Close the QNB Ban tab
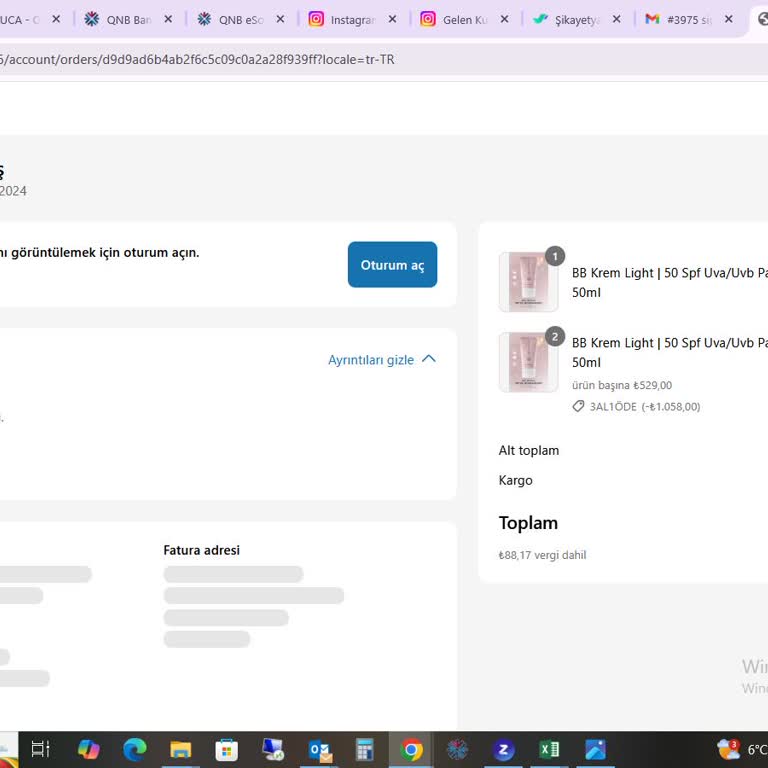Screen dimensions: 768x768 [x=168, y=19]
